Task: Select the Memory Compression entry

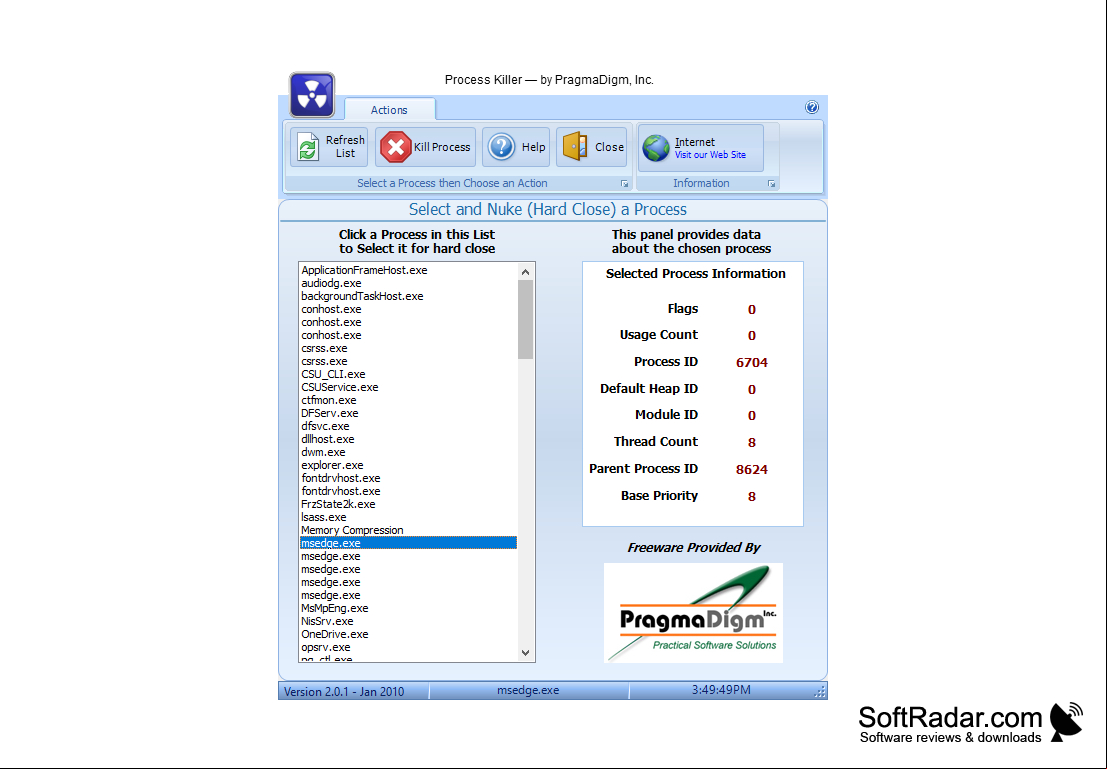Action: pyautogui.click(x=408, y=530)
